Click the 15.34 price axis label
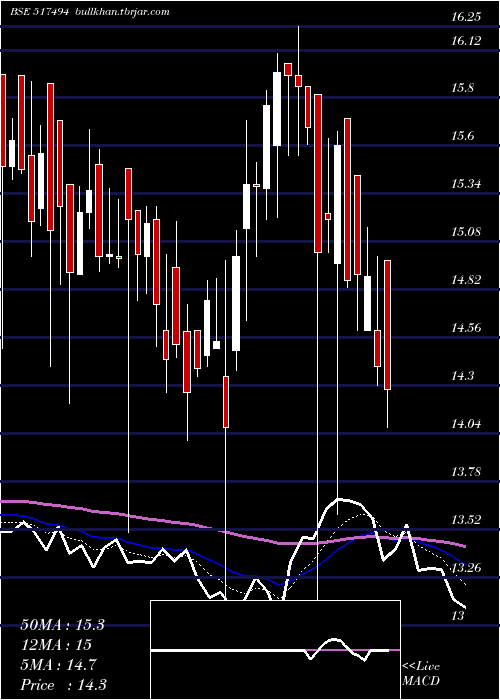The width and height of the screenshot is (500, 700). (x=466, y=184)
